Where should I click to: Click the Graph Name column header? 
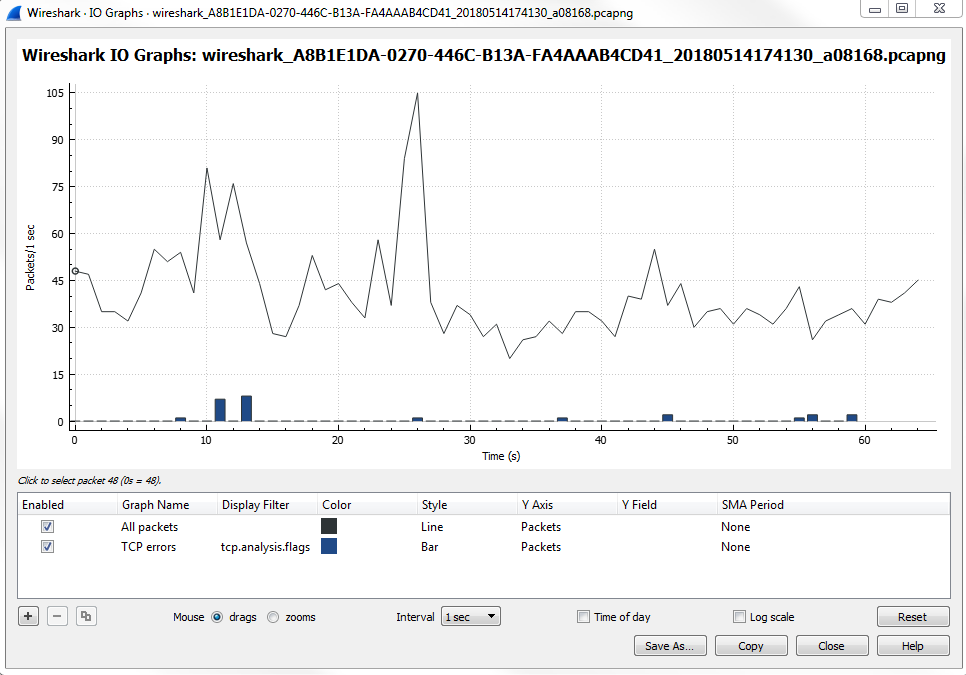pyautogui.click(x=155, y=505)
